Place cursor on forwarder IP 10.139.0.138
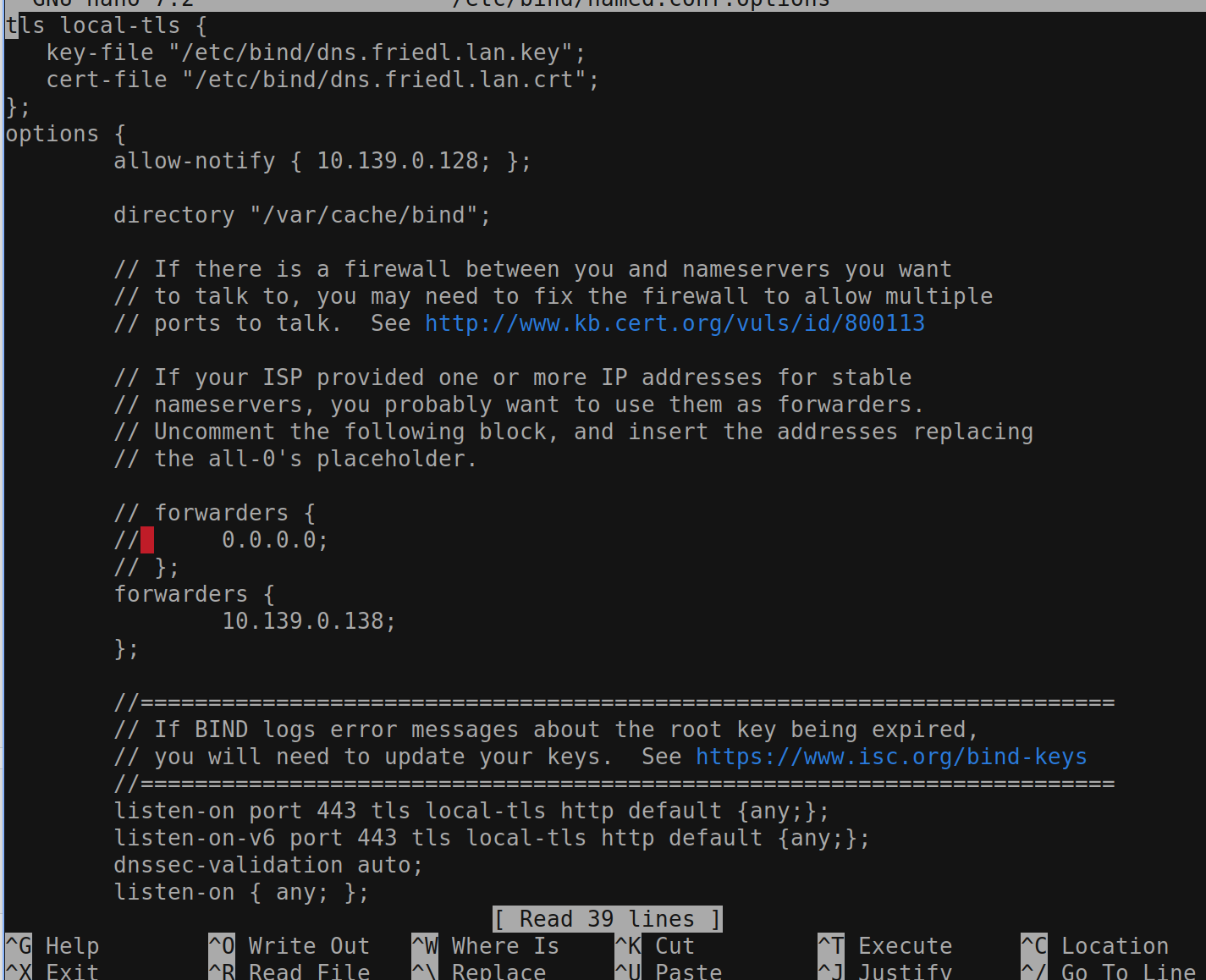Image resolution: width=1206 pixels, height=980 pixels. [303, 621]
